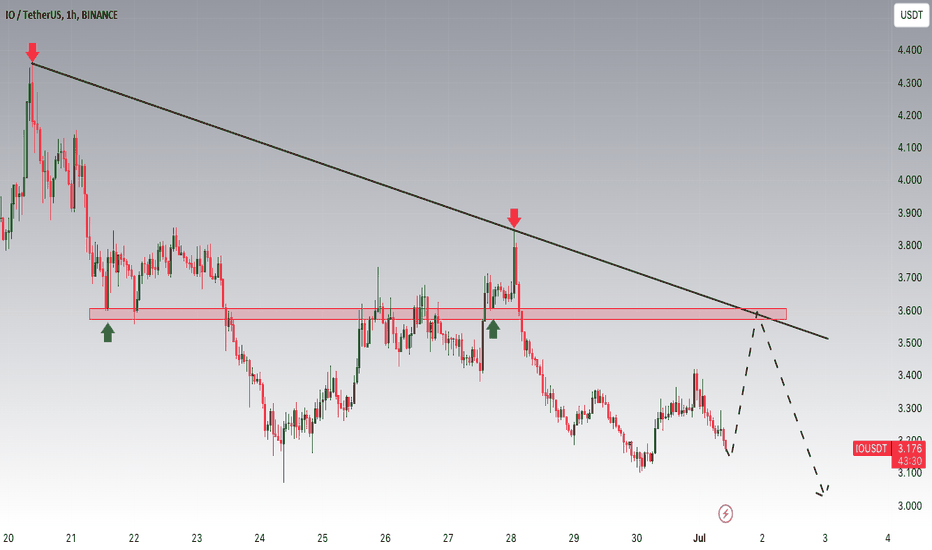The image size is (932, 550).
Task: Click the 3.800 price axis label
Action: [909, 245]
